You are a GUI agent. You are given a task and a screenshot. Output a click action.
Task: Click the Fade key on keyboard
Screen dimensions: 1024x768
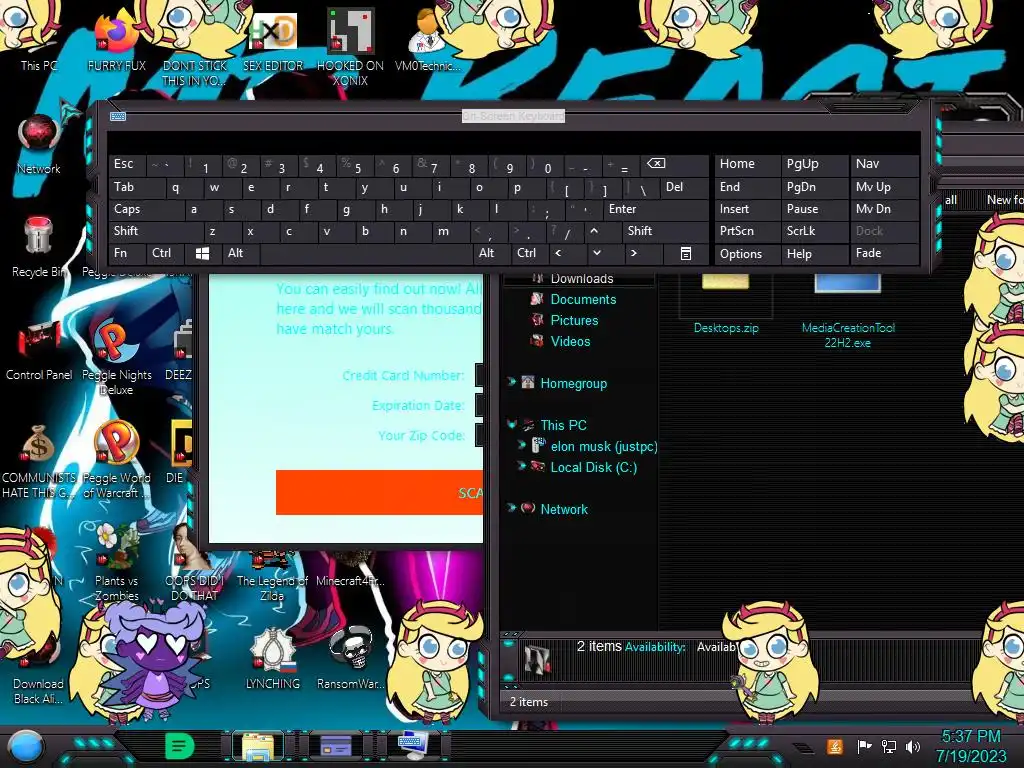884,253
